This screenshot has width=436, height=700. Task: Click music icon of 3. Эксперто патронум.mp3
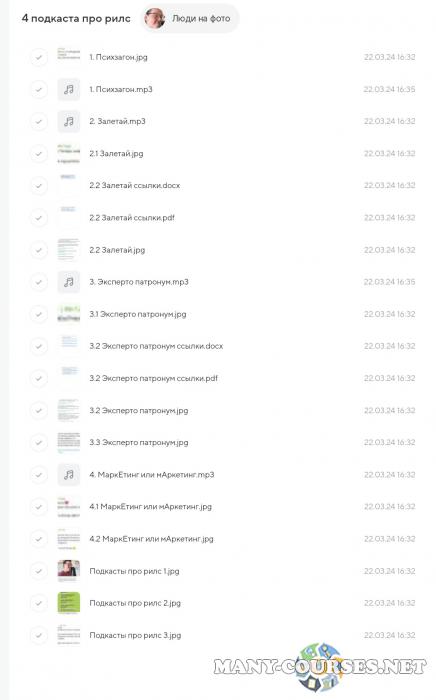[69, 282]
